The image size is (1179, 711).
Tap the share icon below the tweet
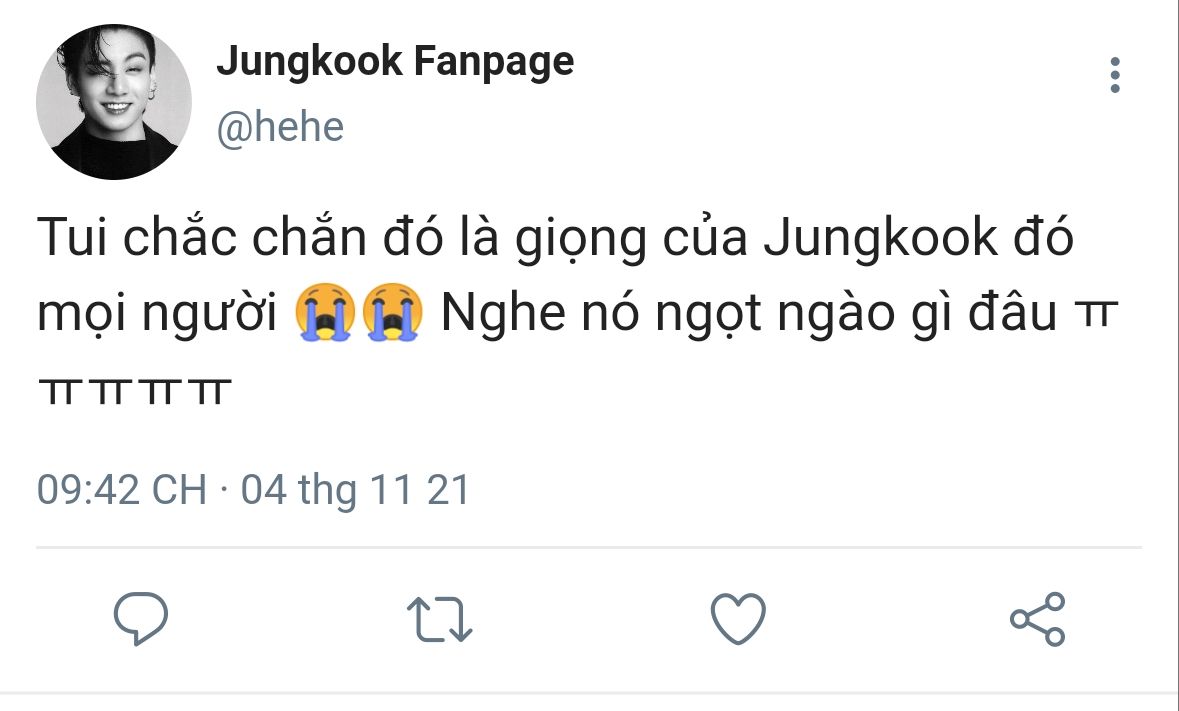[x=1038, y=619]
